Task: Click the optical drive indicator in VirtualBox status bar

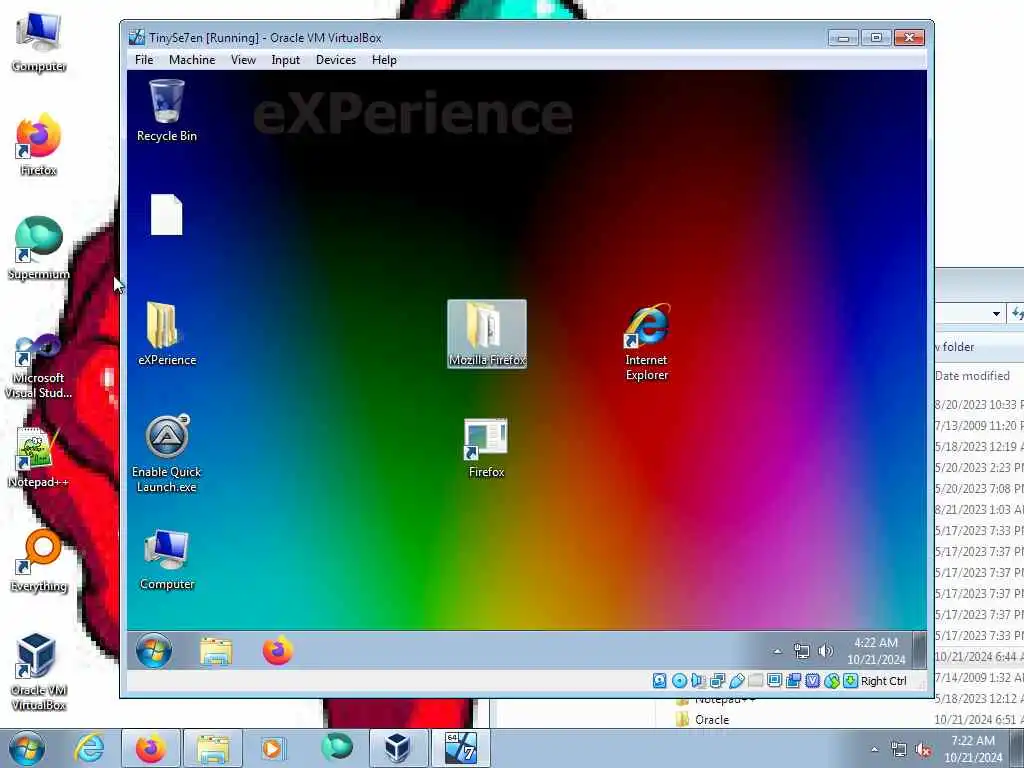Action: pyautogui.click(x=679, y=681)
